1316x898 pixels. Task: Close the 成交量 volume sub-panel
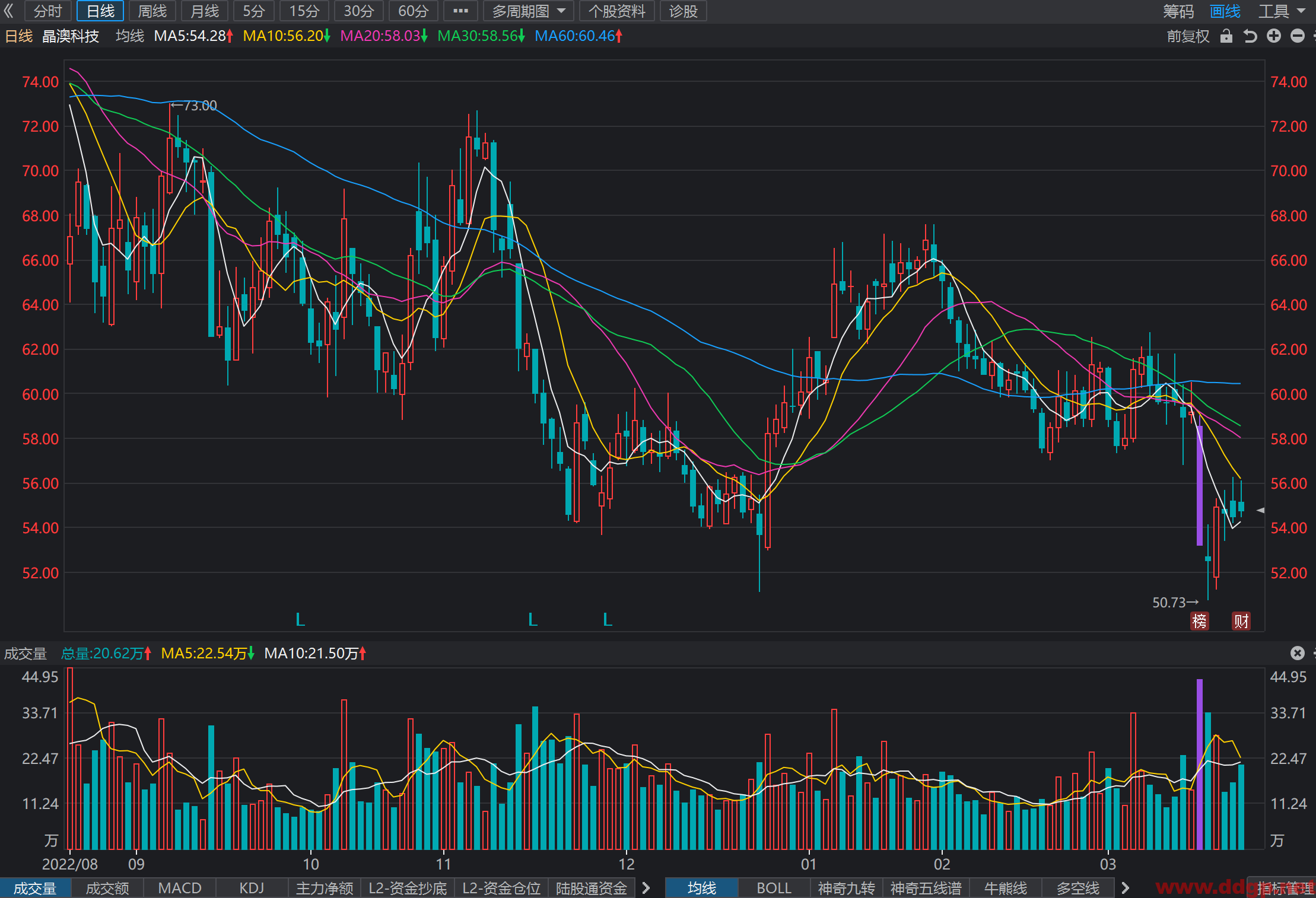[x=1298, y=653]
